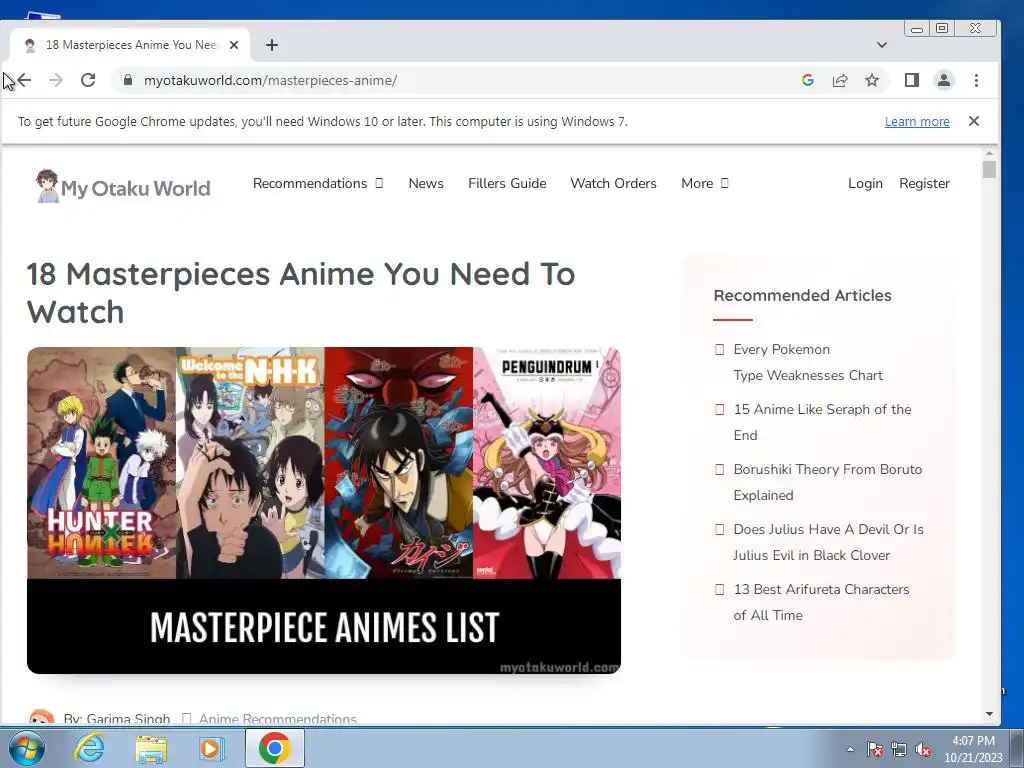Open 13 Best Arifureta Characters article
This screenshot has height=768, width=1024.
(821, 602)
